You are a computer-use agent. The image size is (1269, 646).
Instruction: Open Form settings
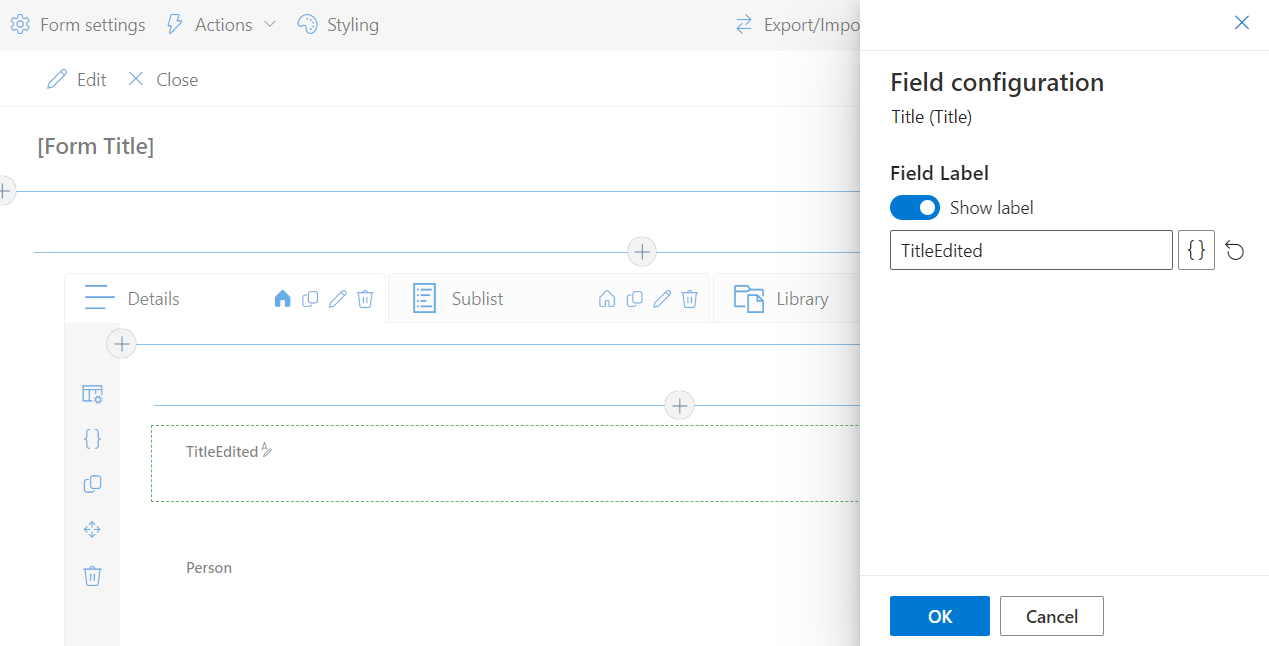[78, 25]
